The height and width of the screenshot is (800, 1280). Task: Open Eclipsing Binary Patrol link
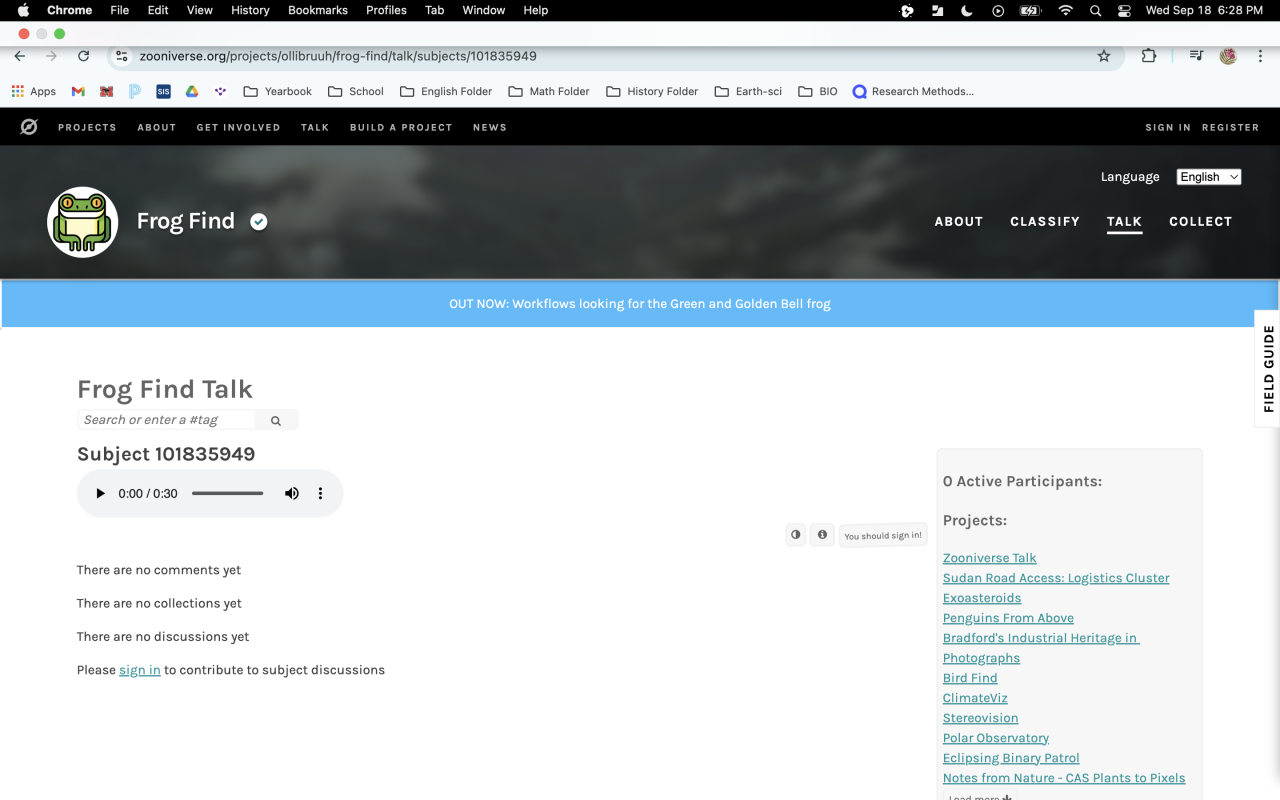1011,758
